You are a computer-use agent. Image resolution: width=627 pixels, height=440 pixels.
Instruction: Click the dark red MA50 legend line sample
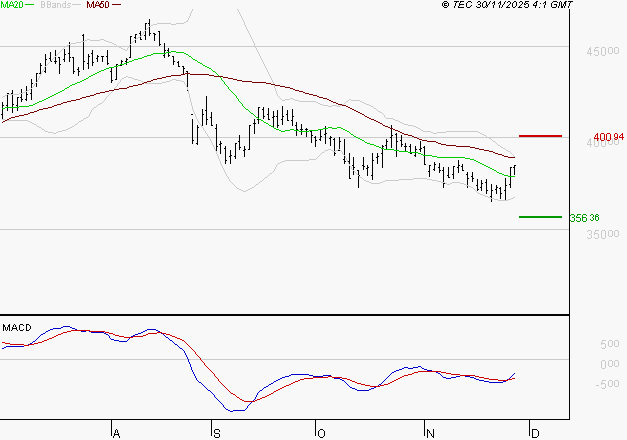[x=116, y=5]
